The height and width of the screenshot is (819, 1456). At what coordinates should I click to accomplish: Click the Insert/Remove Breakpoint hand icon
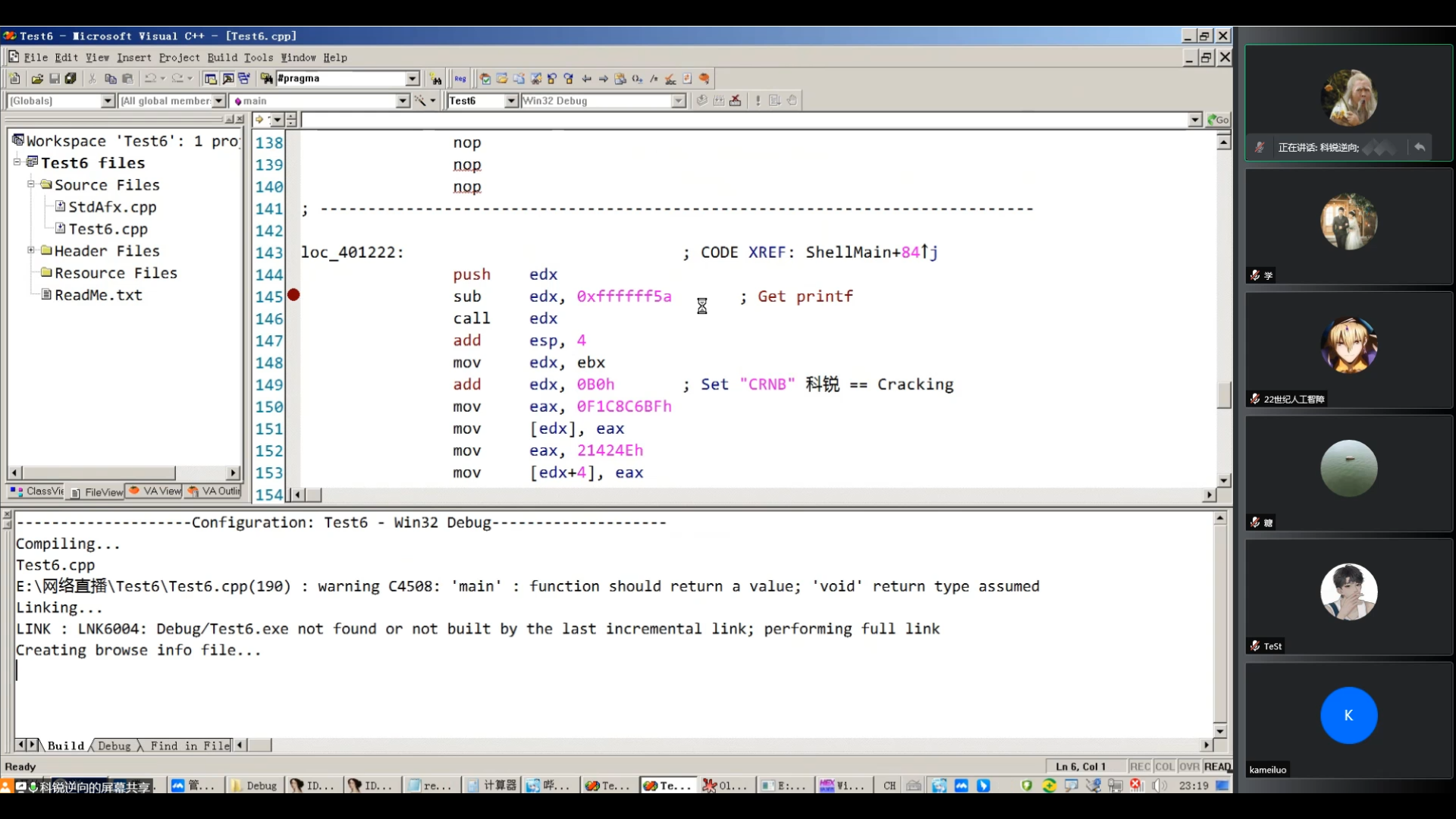792,101
